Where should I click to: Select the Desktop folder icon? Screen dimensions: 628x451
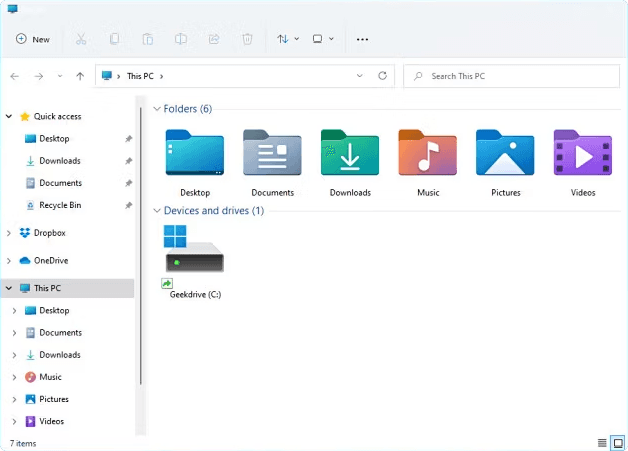pos(195,152)
